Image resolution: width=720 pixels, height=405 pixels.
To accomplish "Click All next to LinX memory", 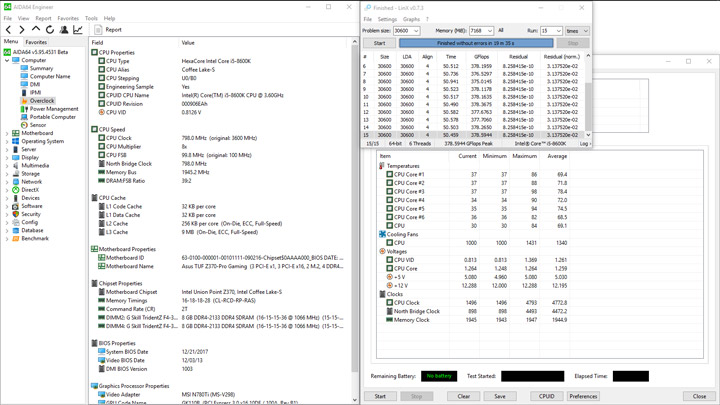I will pyautogui.click(x=501, y=30).
